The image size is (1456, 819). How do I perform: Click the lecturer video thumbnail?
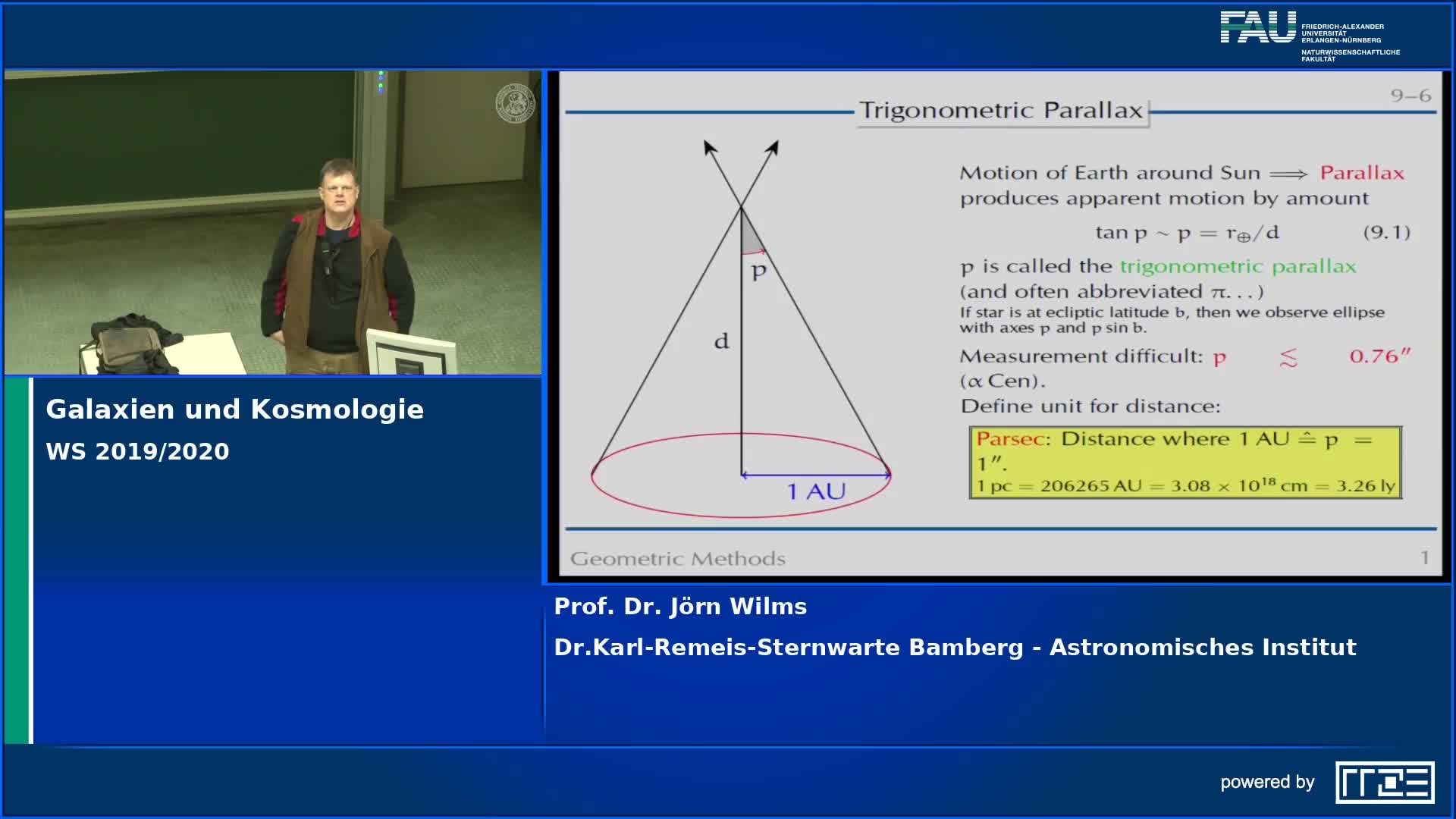pos(273,223)
